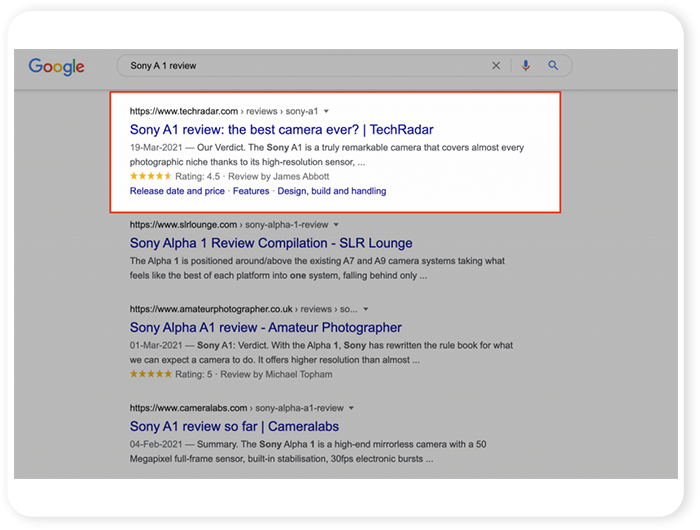Submit search using the magnifier icon
700x530 pixels.
[553, 66]
